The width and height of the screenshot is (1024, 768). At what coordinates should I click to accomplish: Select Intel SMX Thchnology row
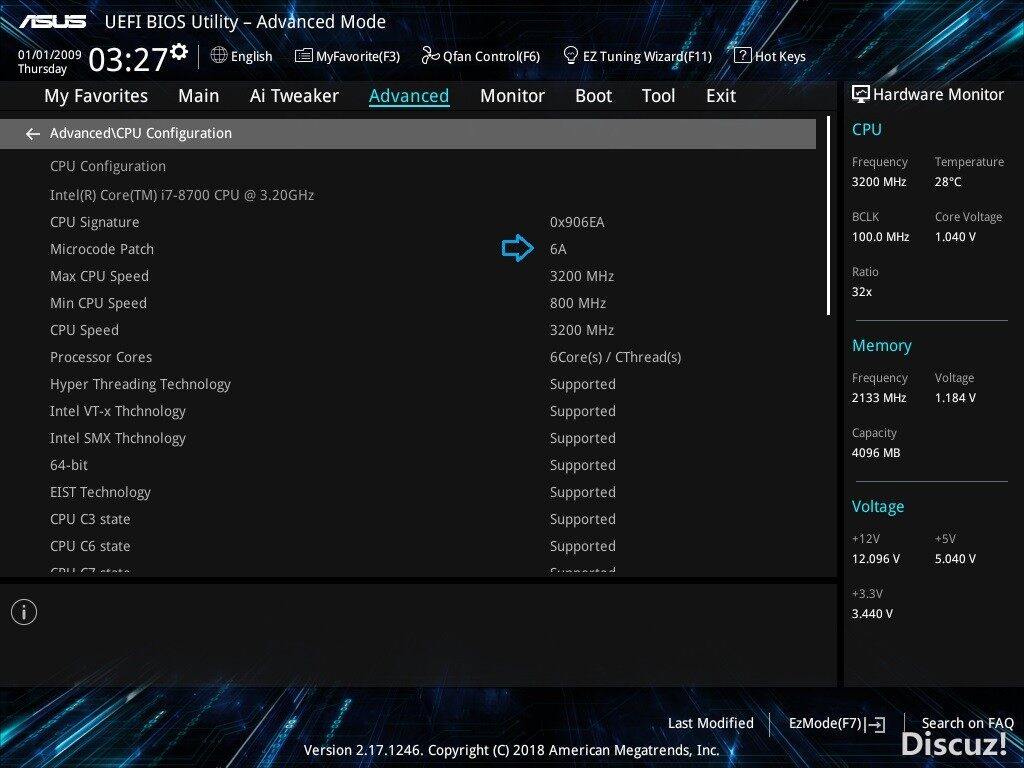pos(408,438)
